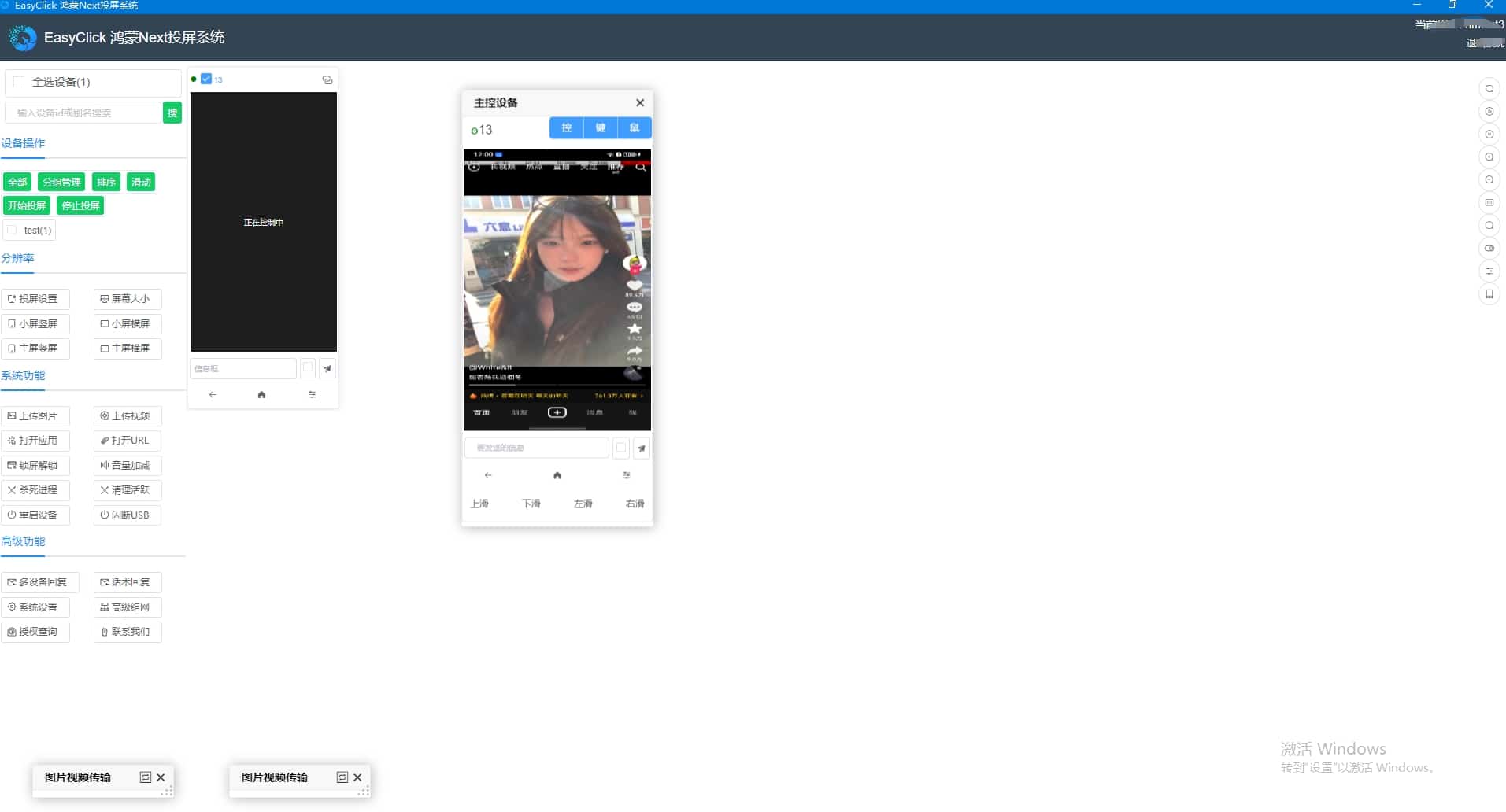Viewport: 1506px width, 812px height.
Task: Check the test(1) group checkbox
Action: click(12, 230)
